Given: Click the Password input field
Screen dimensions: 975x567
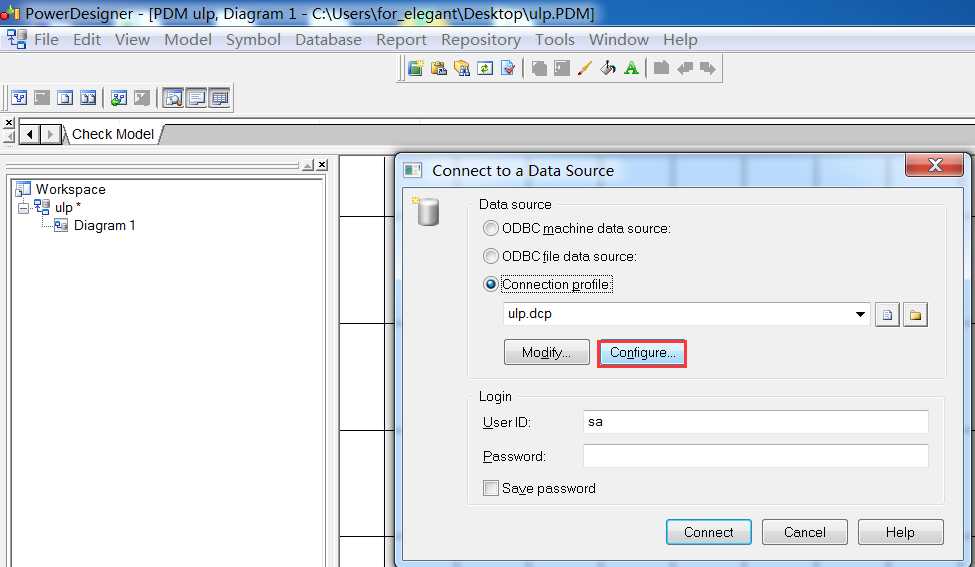Looking at the screenshot, I should tap(756, 456).
